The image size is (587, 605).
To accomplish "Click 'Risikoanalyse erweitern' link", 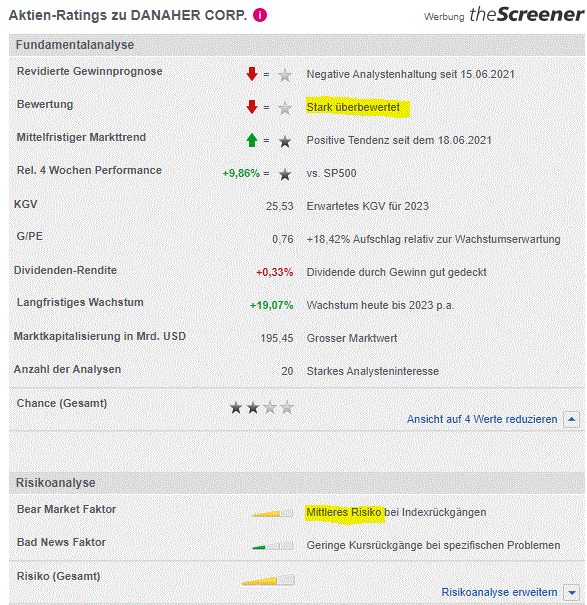I will [x=499, y=592].
